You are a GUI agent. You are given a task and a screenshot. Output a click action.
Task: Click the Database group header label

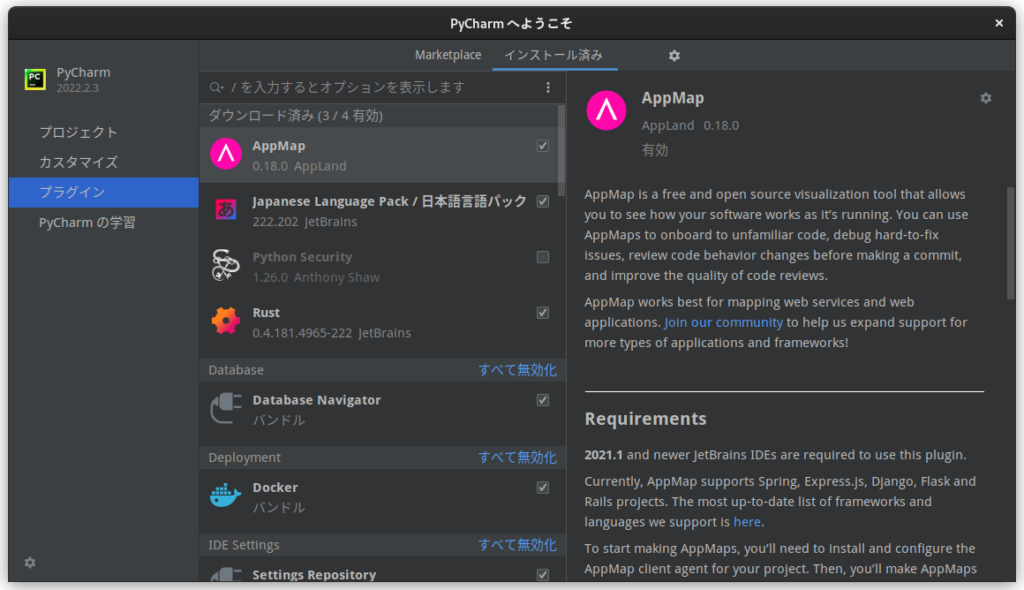pos(236,370)
